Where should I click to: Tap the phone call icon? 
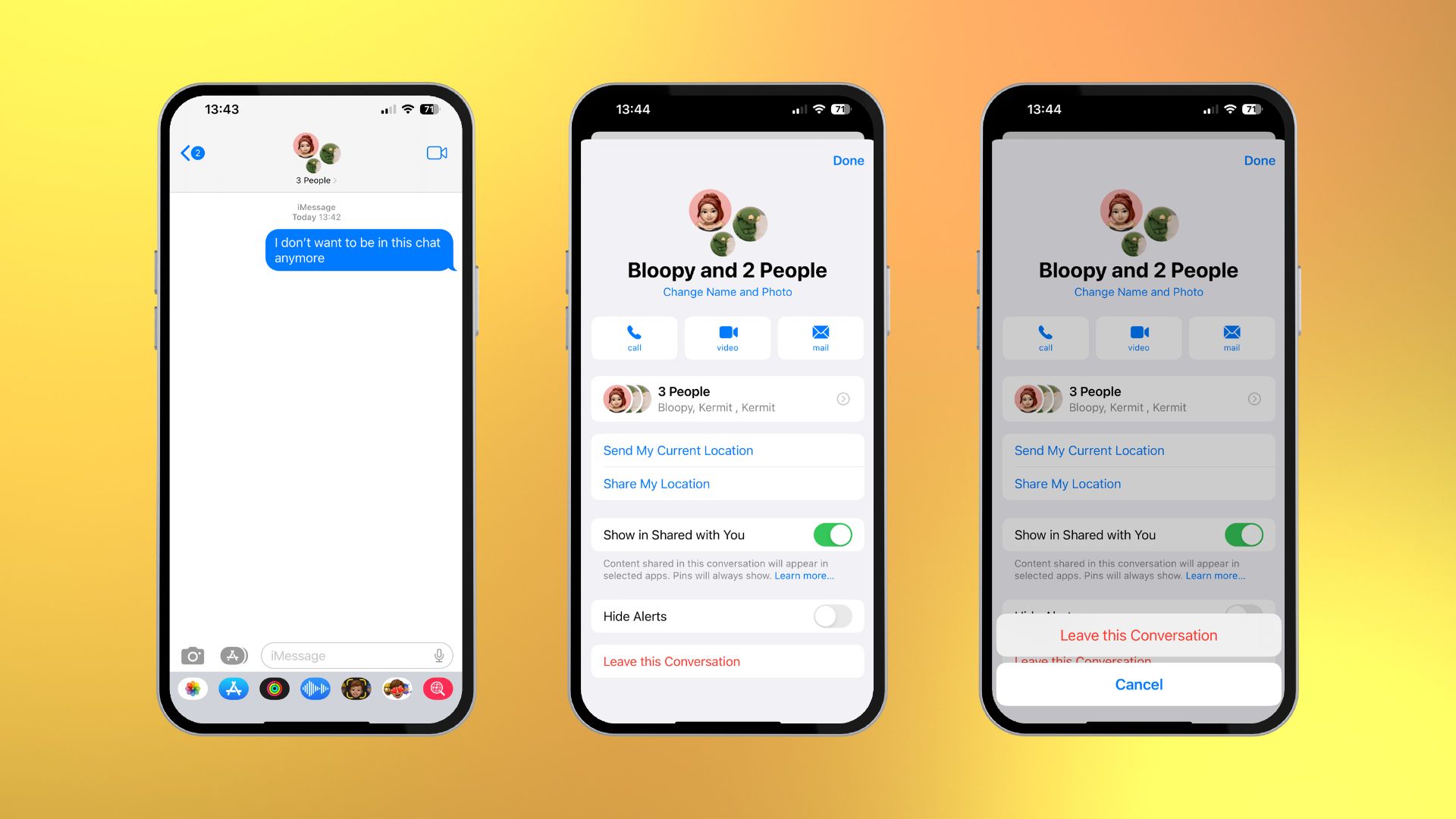point(634,337)
